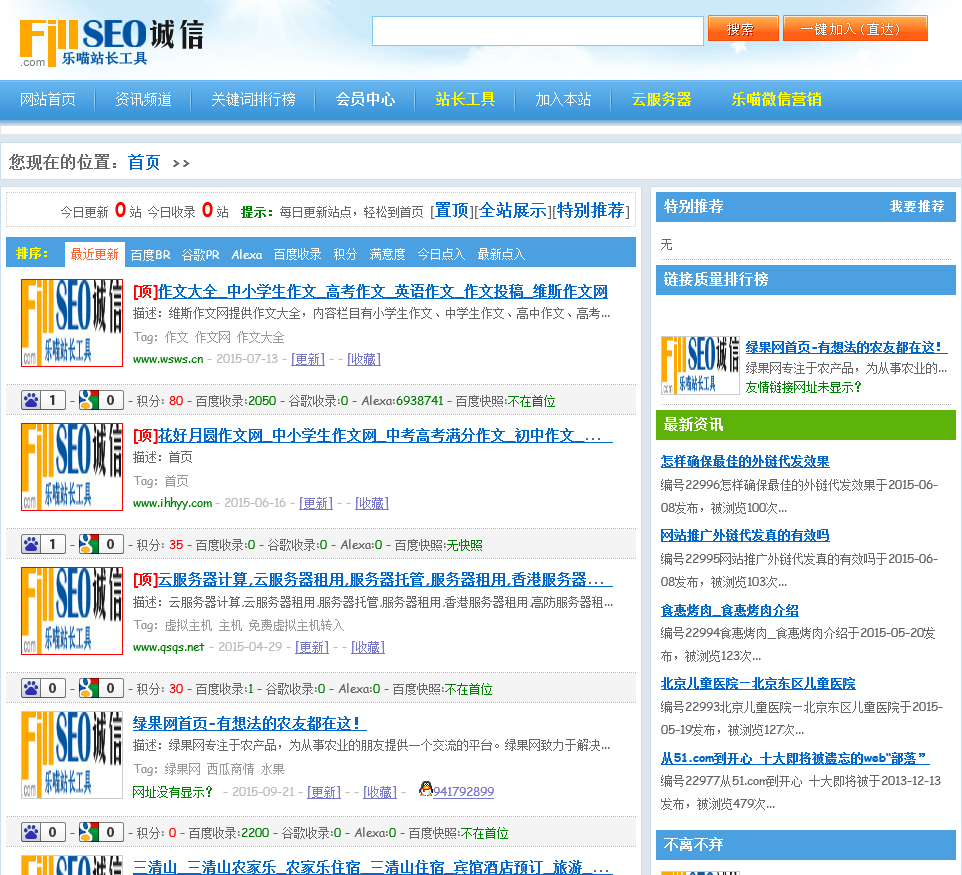Open 绿果网首页 link in sidebar ranking
Viewport: 962px width, 875px height.
coord(847,347)
